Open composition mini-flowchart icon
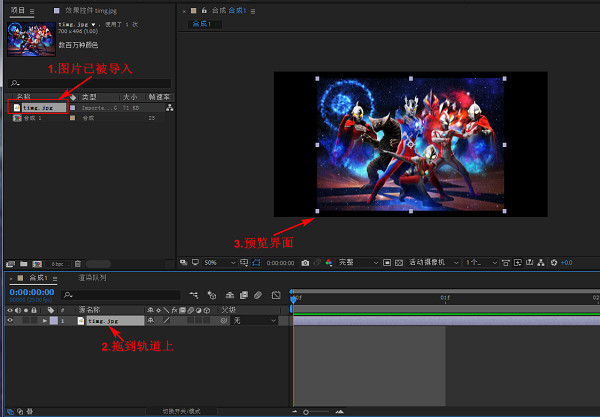Image resolution: width=600 pixels, height=417 pixels. [x=194, y=295]
